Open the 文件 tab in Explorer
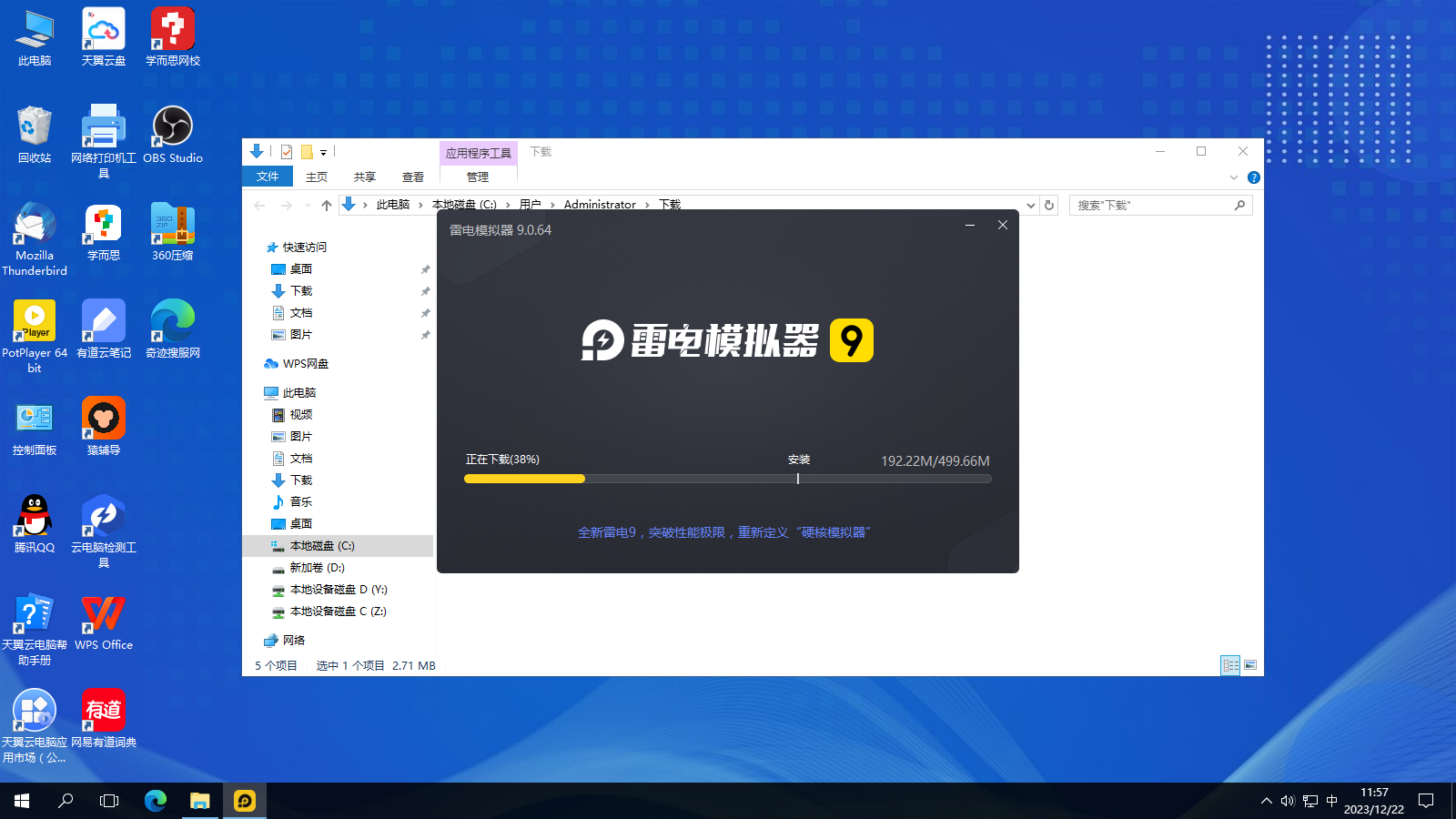1456x819 pixels. (x=268, y=177)
